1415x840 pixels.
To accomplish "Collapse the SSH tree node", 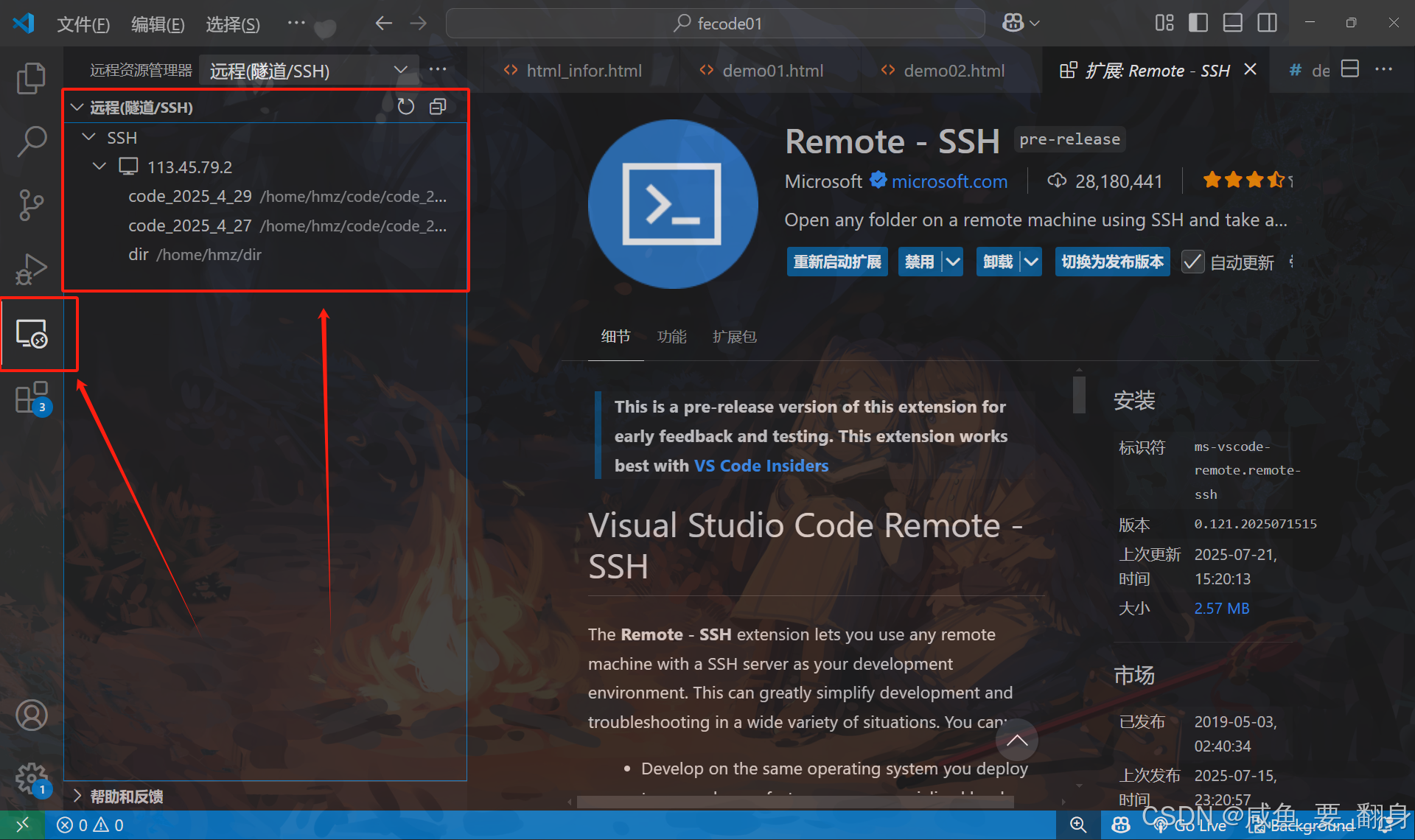I will click(x=89, y=137).
